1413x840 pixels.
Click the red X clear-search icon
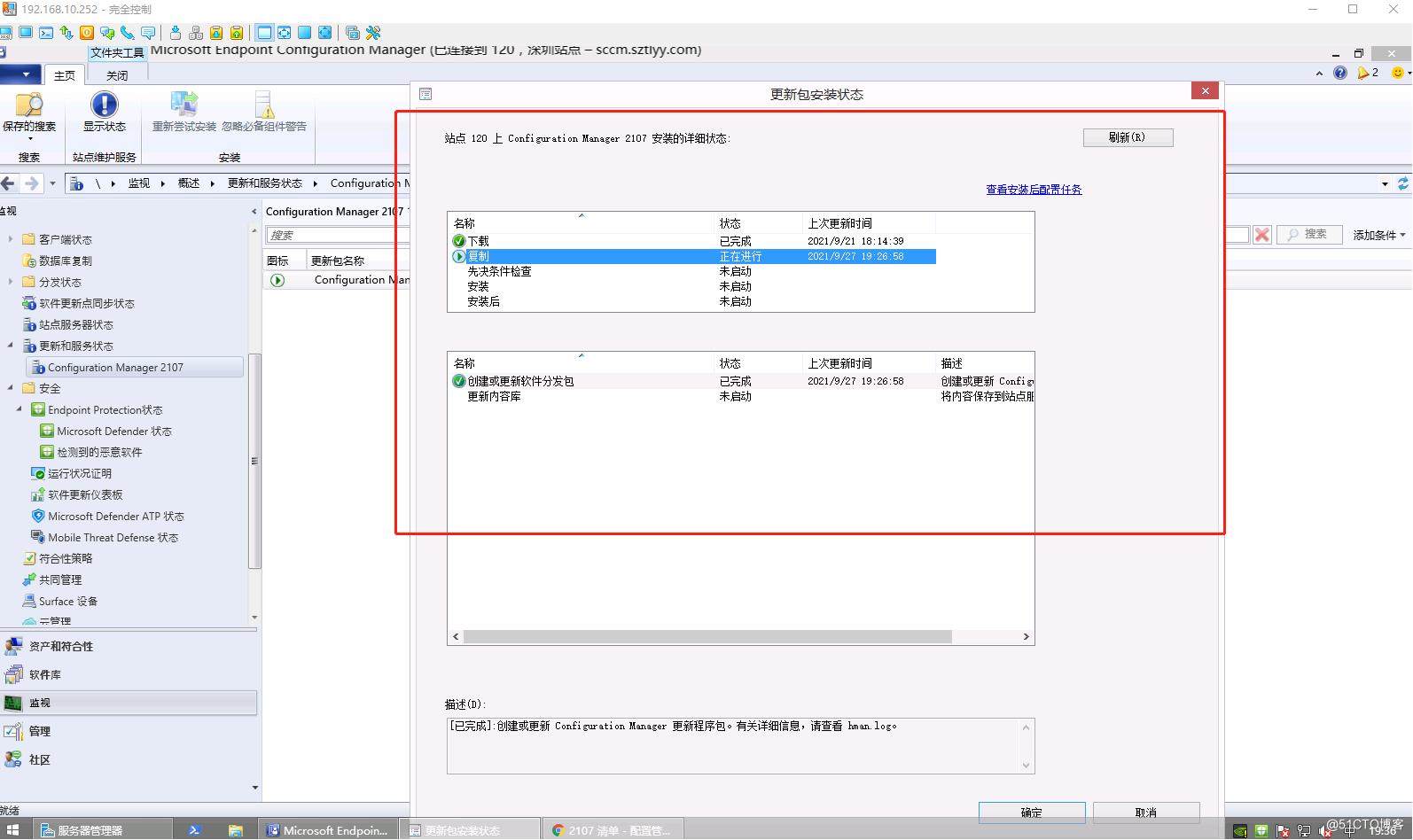[x=1262, y=235]
